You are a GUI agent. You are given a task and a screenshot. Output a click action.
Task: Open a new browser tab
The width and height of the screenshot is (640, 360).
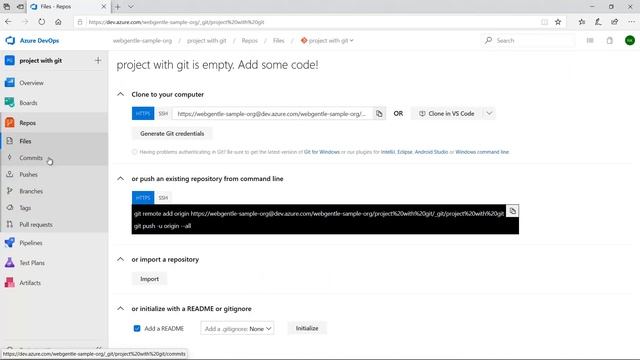pos(118,7)
